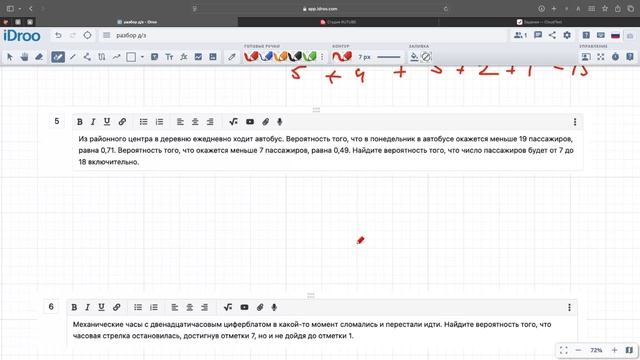The height and width of the screenshot is (360, 640).
Task: Toggle numbered list in task 5 editor
Action: (159, 122)
